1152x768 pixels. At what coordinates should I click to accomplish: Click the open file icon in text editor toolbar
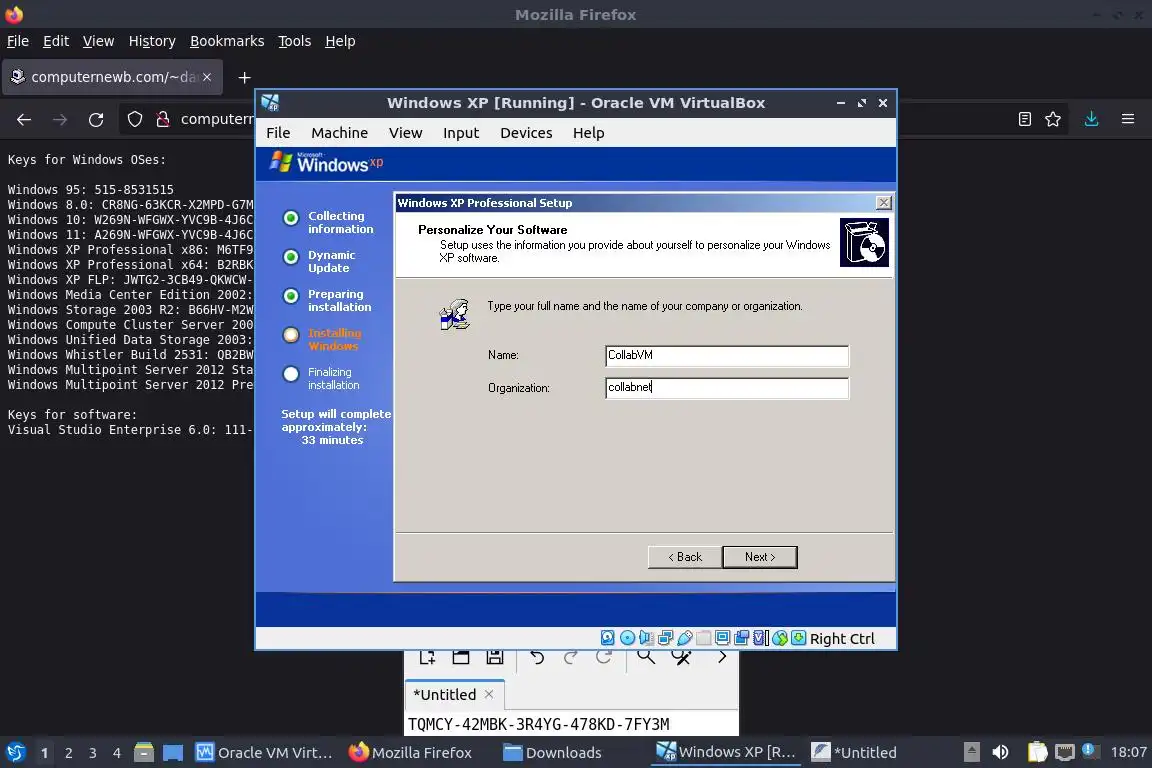coord(461,656)
